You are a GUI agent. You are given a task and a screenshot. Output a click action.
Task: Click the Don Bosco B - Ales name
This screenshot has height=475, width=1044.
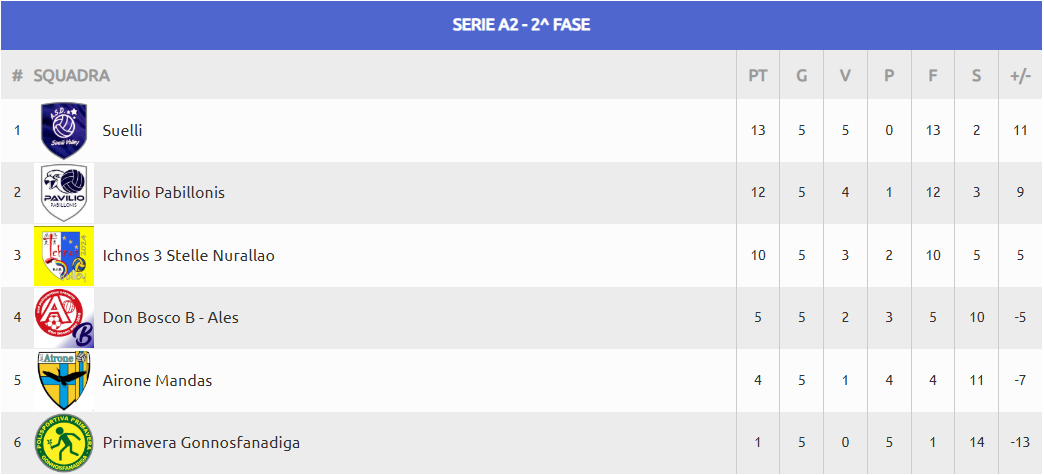point(170,318)
